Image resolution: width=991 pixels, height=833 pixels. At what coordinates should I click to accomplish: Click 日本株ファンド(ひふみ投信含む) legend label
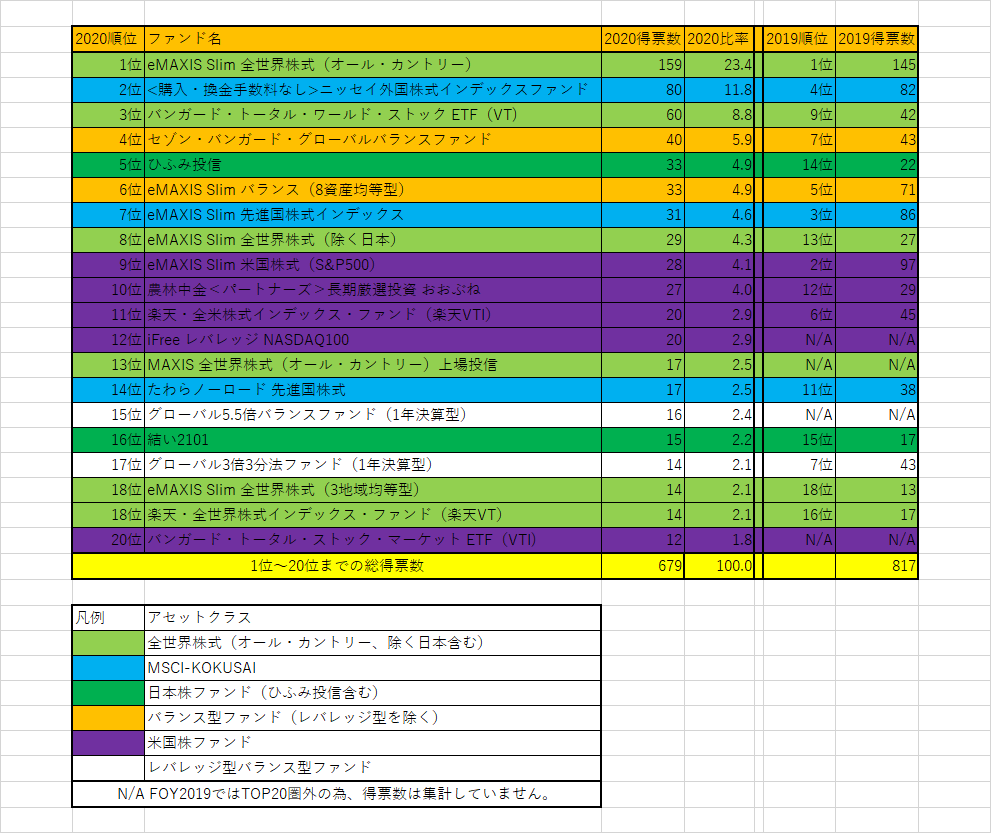pyautogui.click(x=373, y=693)
